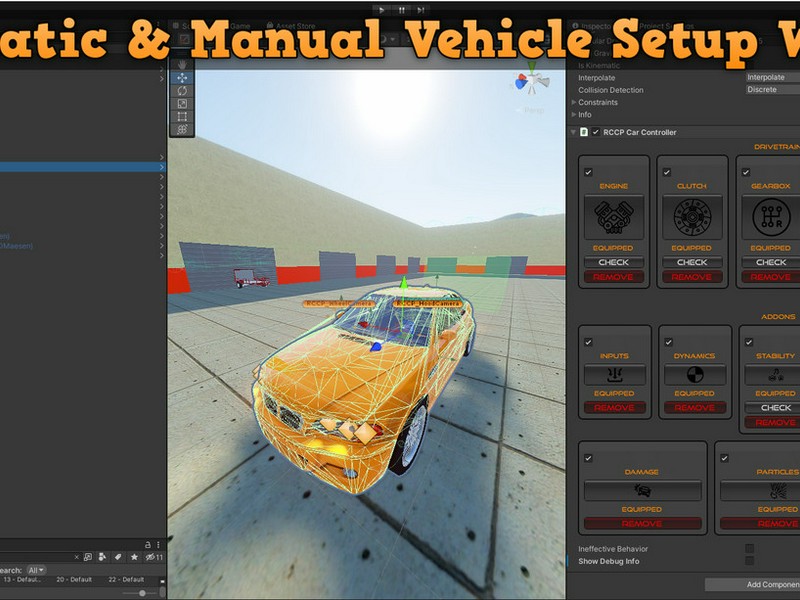Uncheck the Inputs module checkbox
The width and height of the screenshot is (800, 600).
tap(588, 342)
